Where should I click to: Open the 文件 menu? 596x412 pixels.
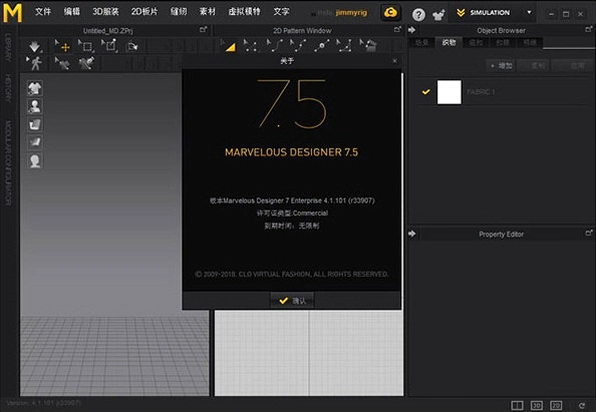click(x=43, y=12)
